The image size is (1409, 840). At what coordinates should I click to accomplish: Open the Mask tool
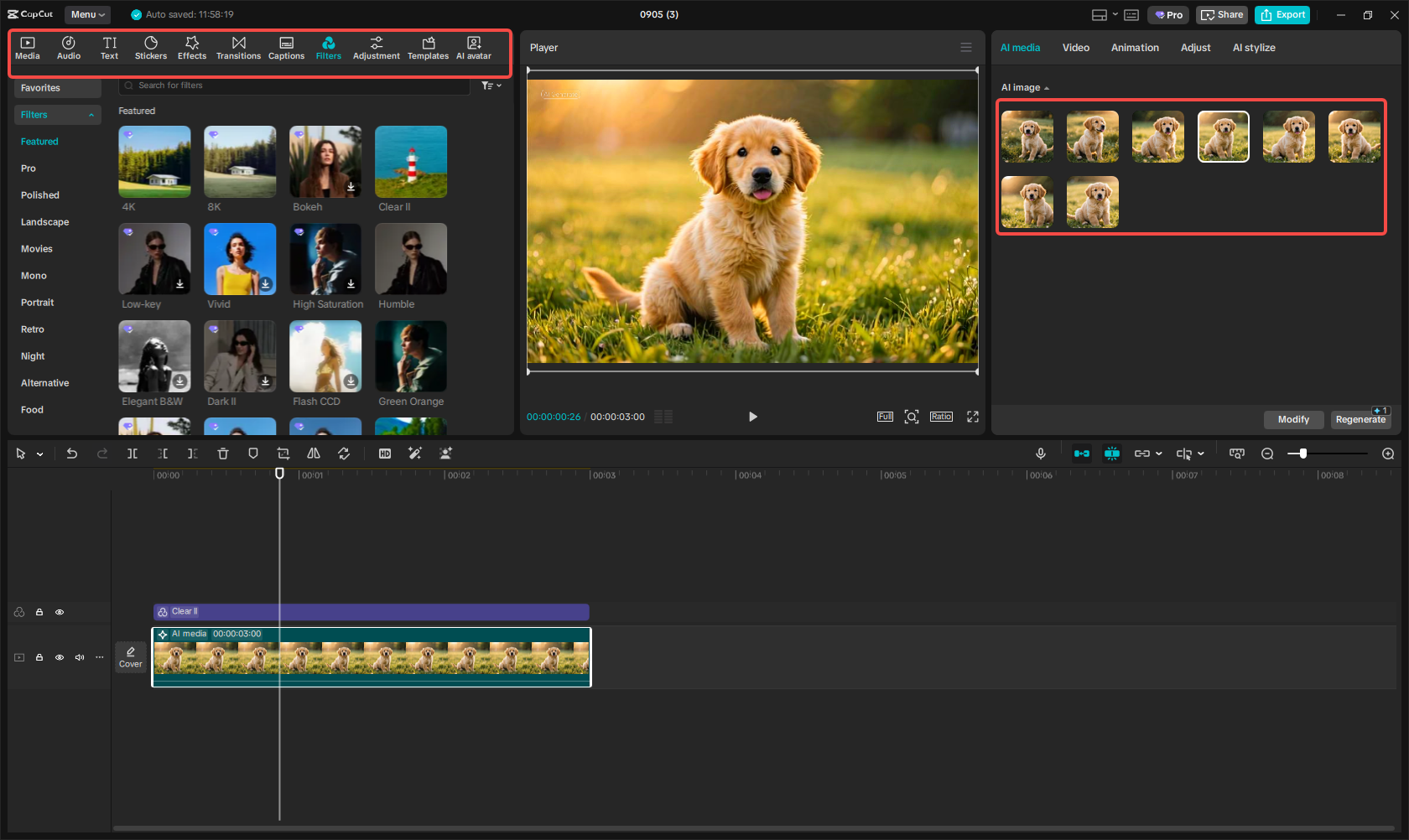pos(252,453)
